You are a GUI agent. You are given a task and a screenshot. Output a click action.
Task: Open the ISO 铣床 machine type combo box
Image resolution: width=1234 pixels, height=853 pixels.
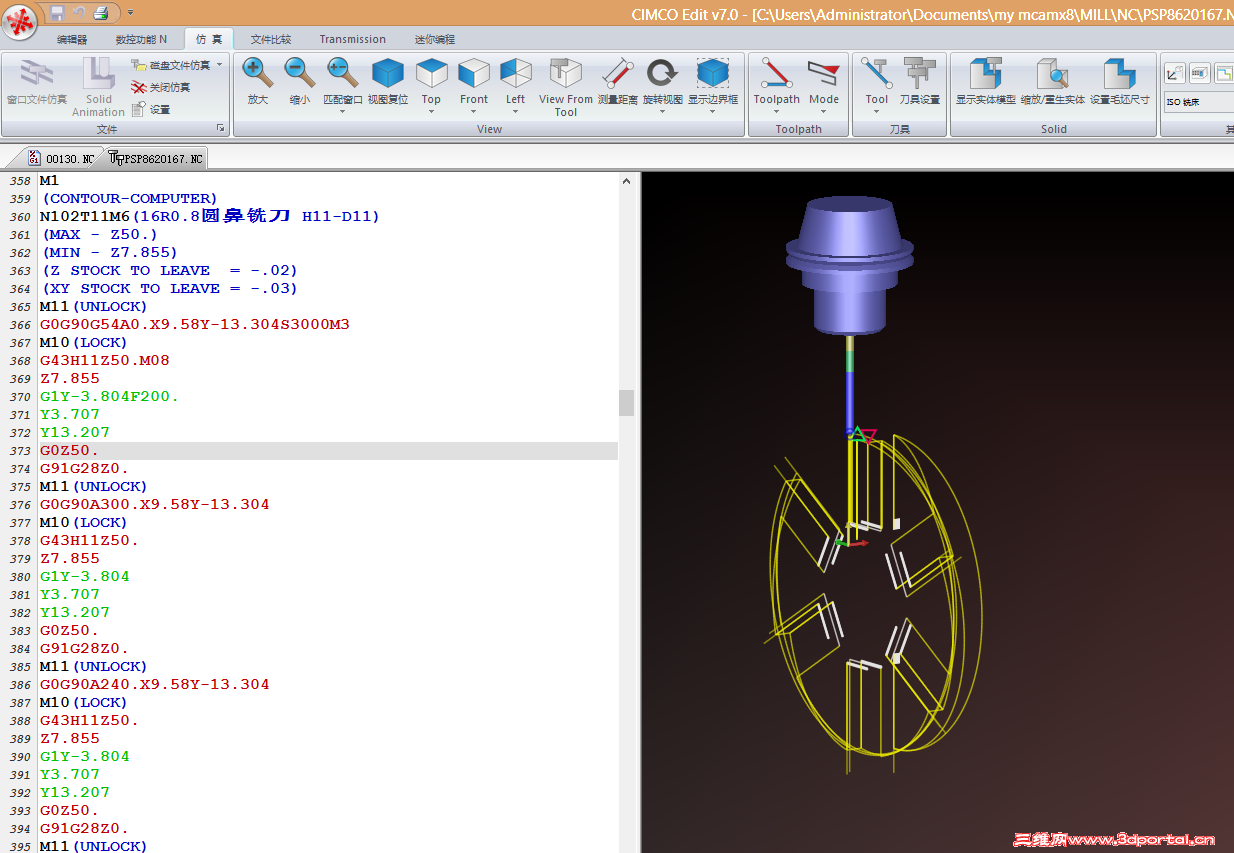point(1199,101)
